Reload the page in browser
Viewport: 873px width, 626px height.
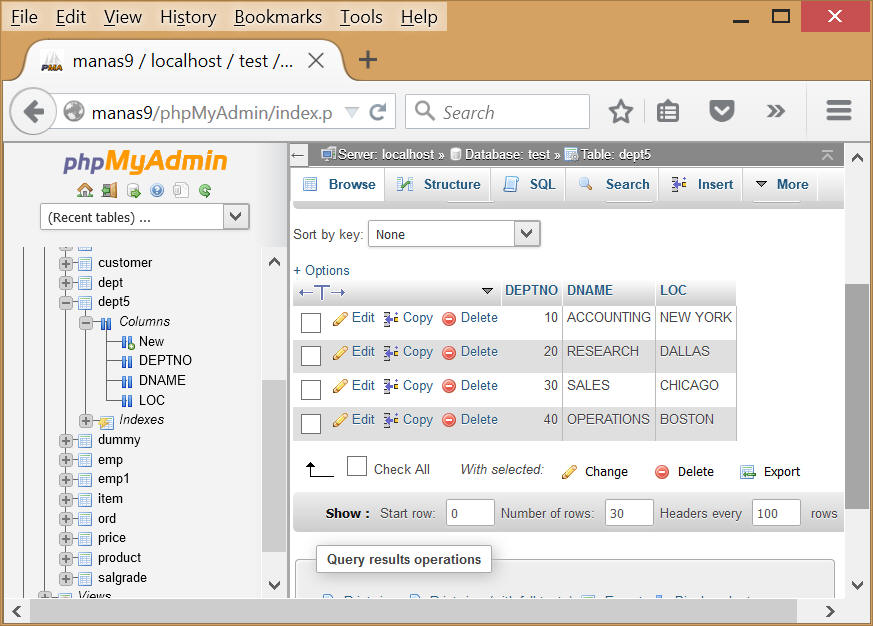[x=378, y=113]
